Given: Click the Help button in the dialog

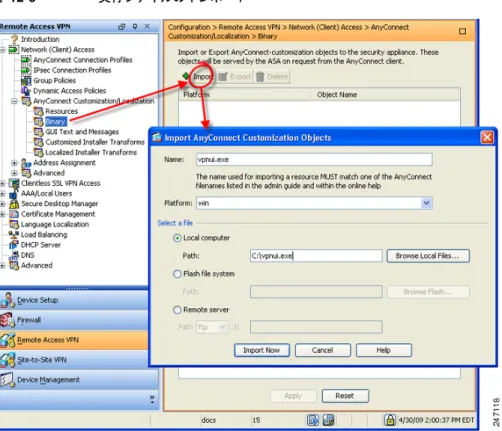Looking at the screenshot, I should [x=384, y=350].
